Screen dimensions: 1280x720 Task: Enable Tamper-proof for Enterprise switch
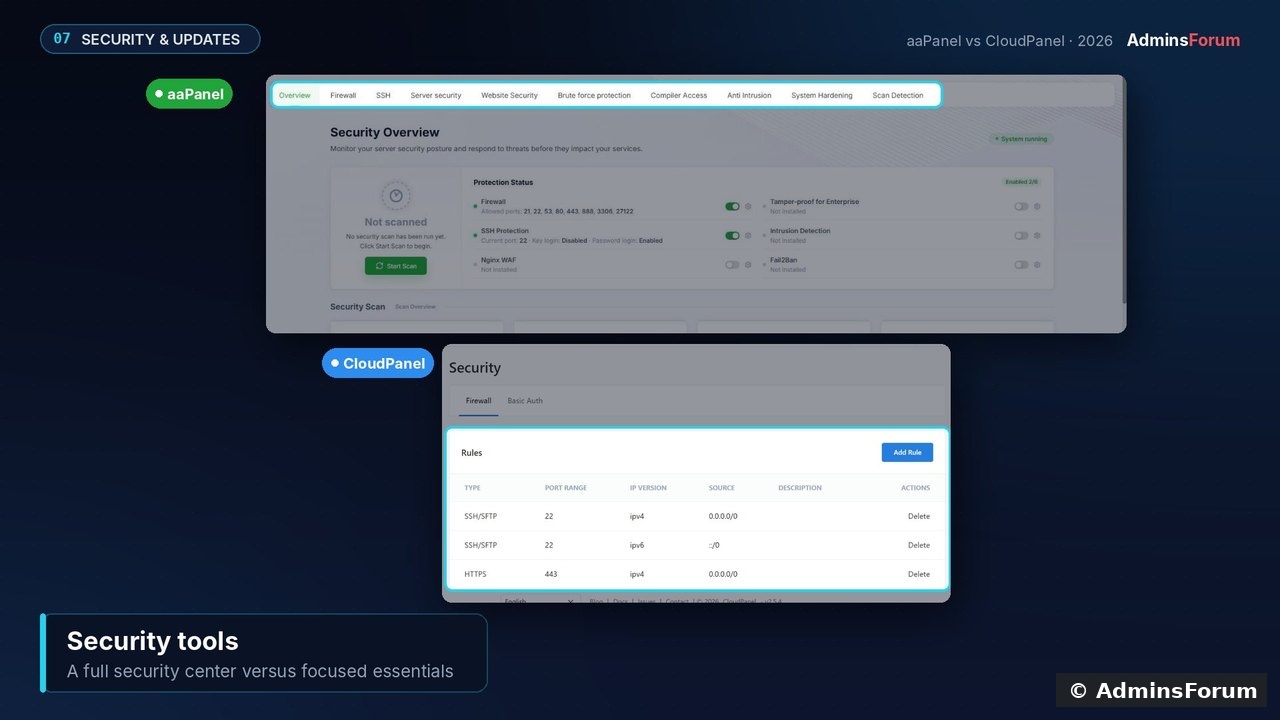(1021, 206)
